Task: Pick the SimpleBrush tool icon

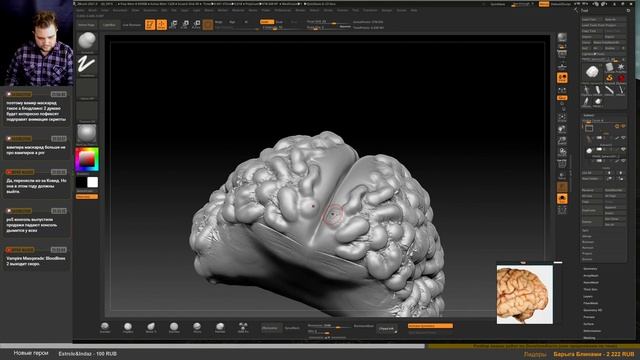Action: (609, 78)
